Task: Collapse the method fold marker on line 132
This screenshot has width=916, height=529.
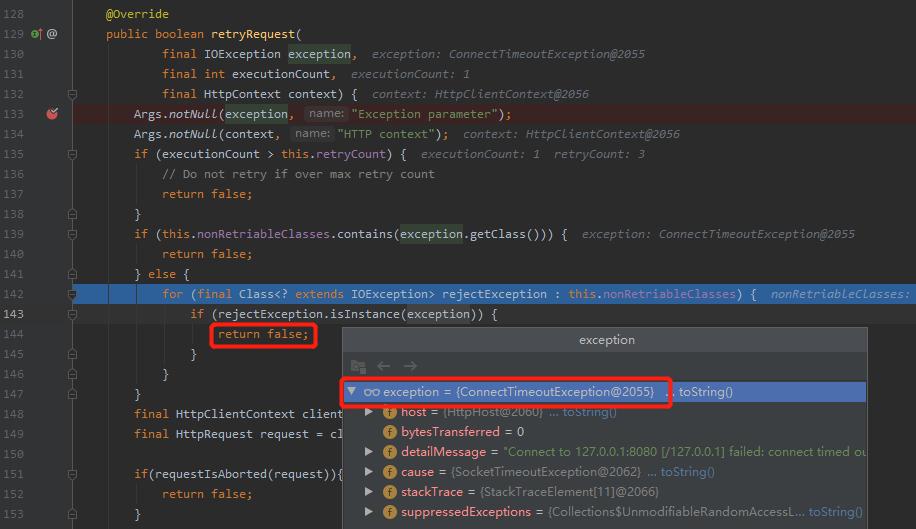Action: point(72,94)
